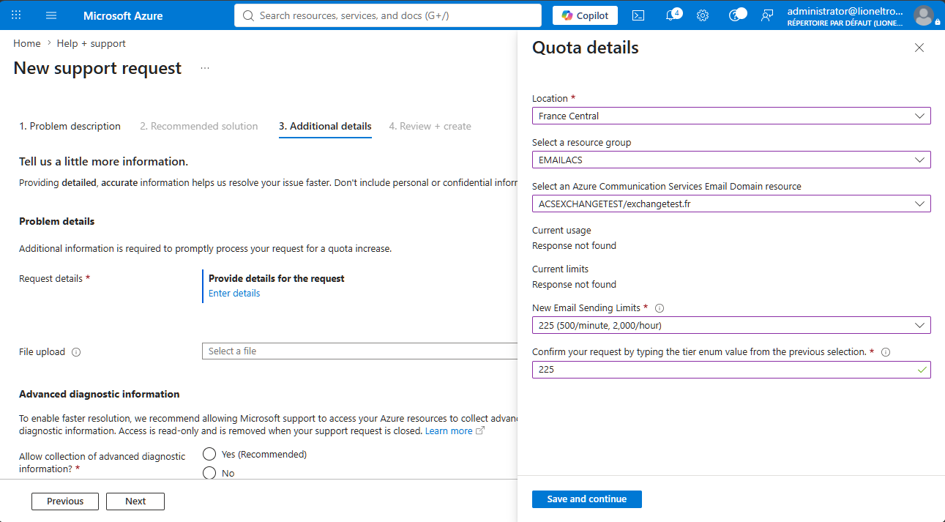The width and height of the screenshot is (945, 522).
Task: Click the info icon beside File upload
Action: point(76,352)
